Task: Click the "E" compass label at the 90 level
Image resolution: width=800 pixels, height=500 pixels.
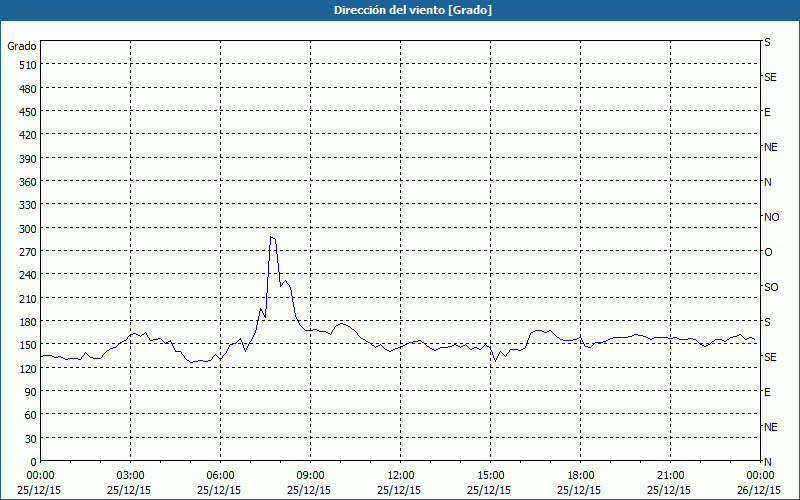Action: click(x=767, y=392)
